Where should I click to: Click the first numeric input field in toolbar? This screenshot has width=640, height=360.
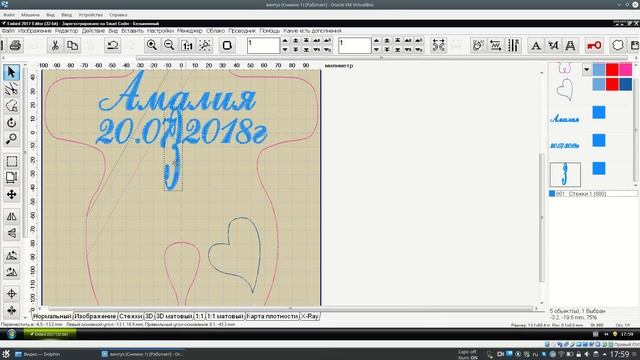pos(263,45)
